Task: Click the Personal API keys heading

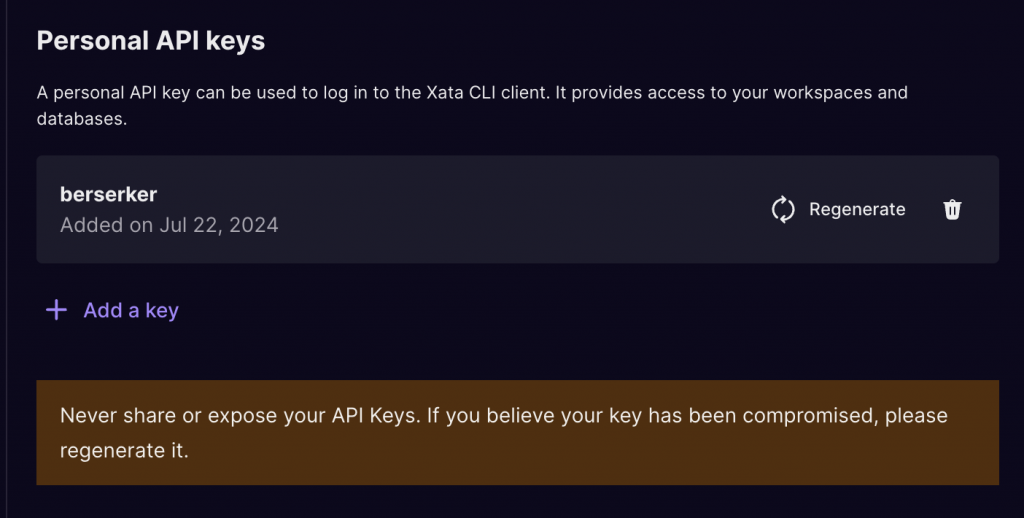Action: (150, 41)
